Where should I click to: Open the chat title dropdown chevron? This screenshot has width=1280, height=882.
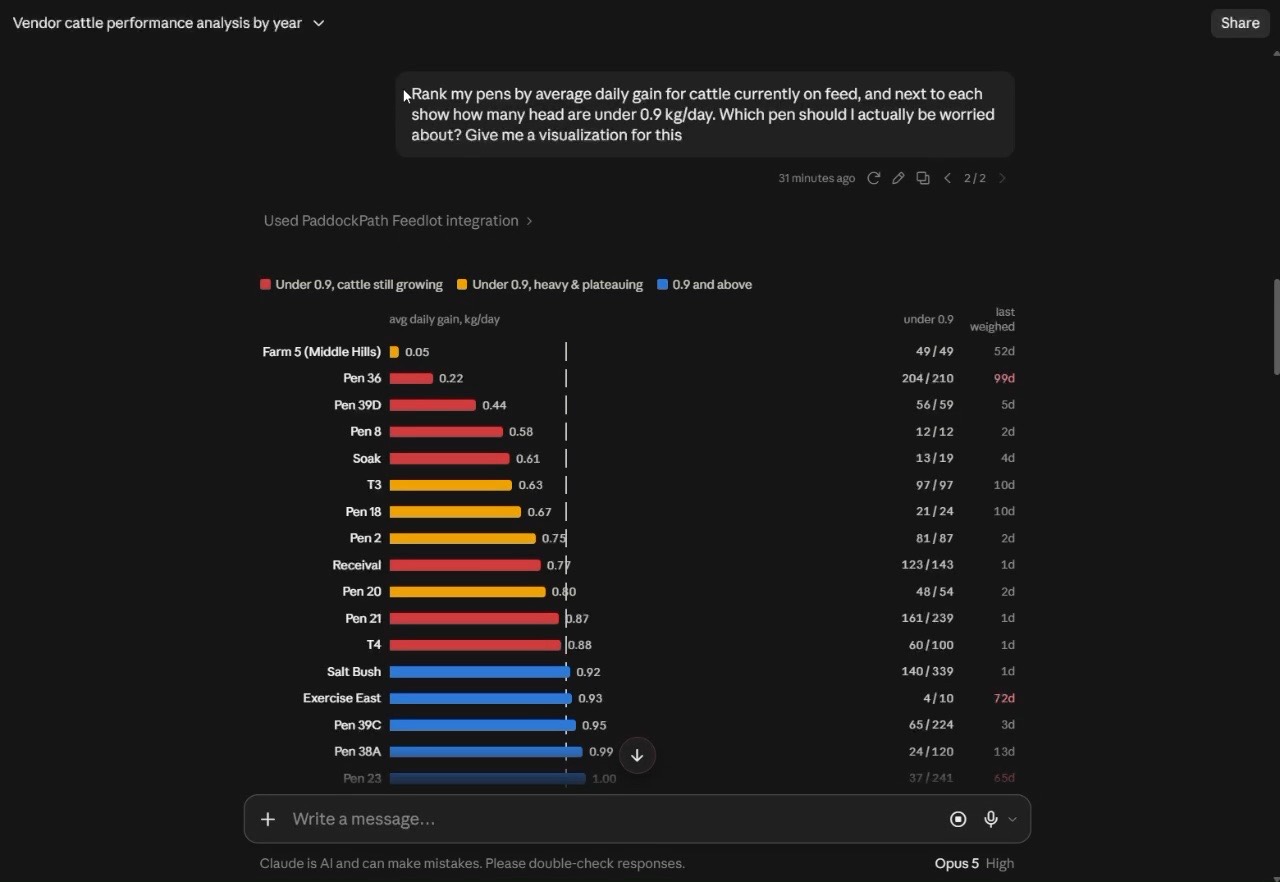[x=319, y=23]
